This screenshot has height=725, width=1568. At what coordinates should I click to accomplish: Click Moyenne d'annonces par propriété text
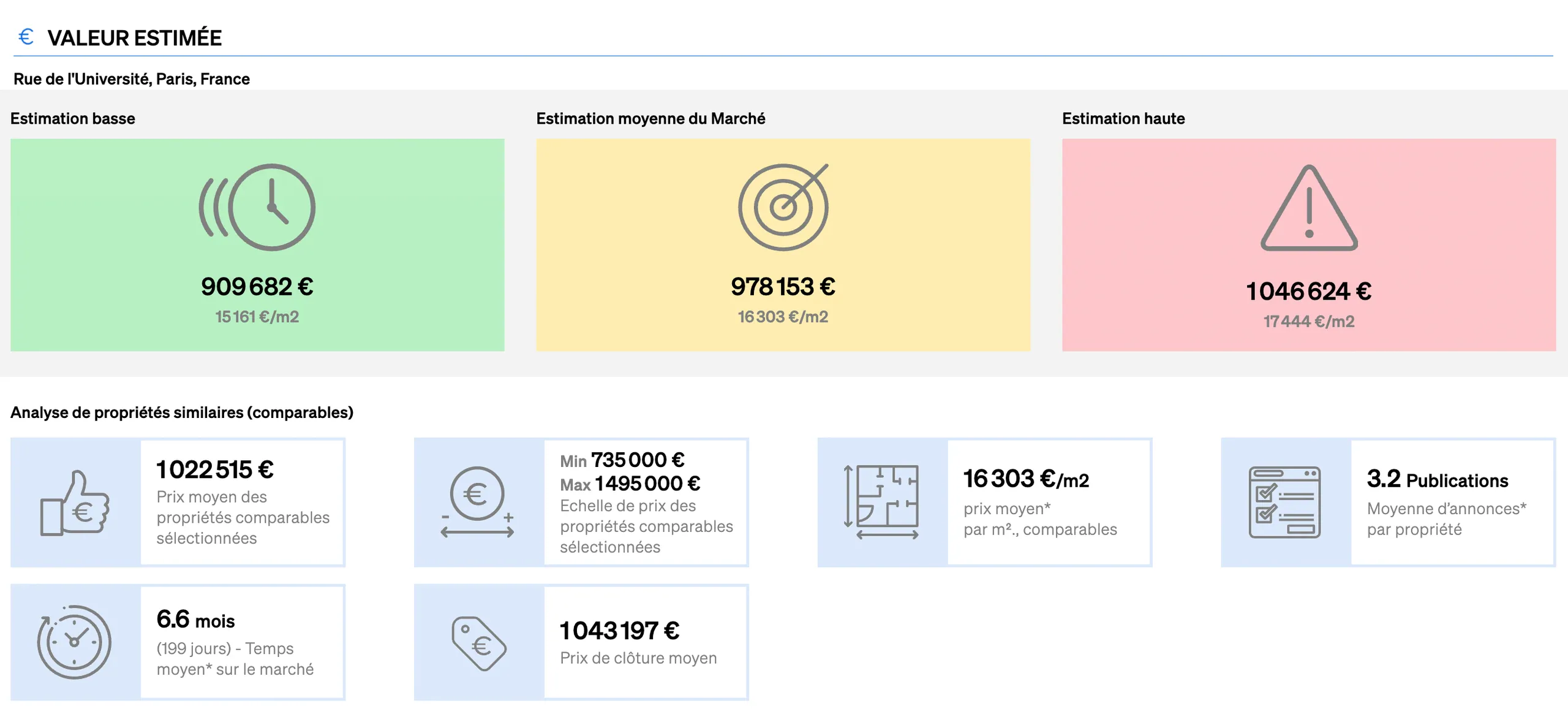pyautogui.click(x=1447, y=519)
